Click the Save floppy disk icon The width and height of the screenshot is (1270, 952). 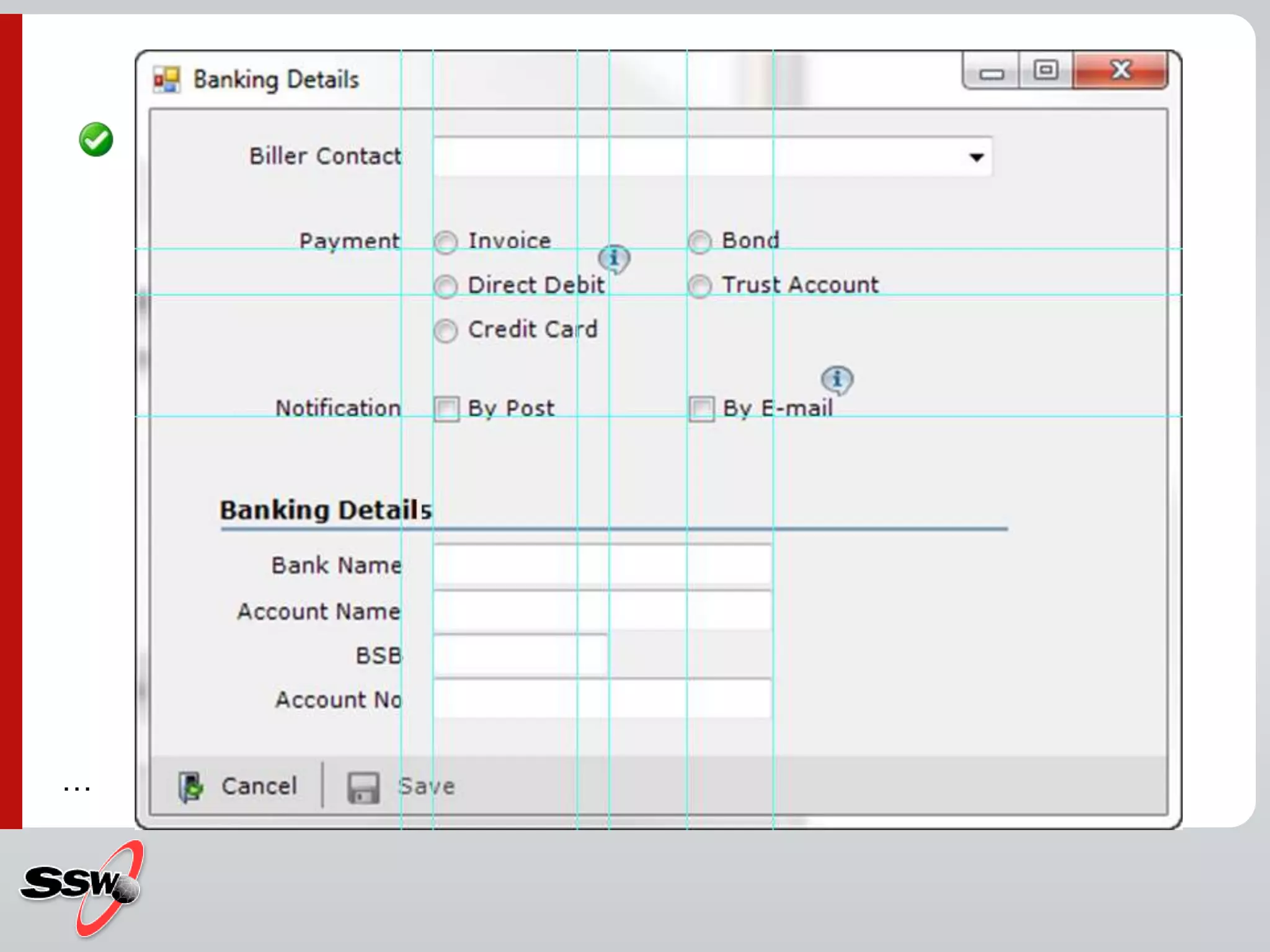pyautogui.click(x=363, y=788)
